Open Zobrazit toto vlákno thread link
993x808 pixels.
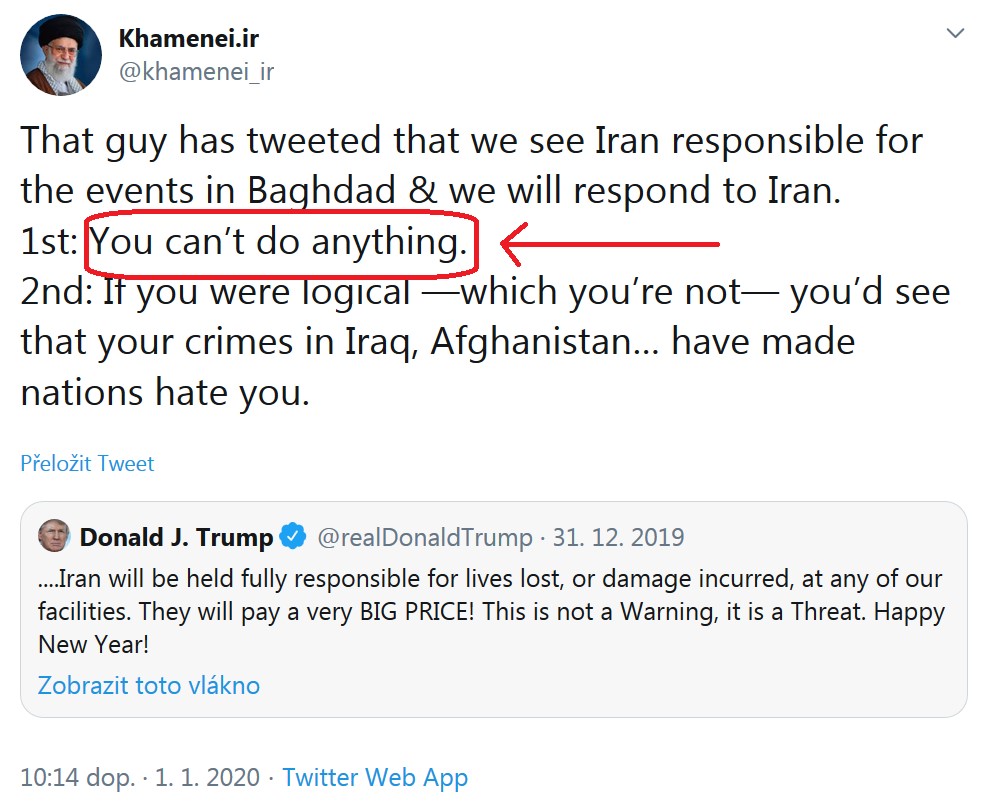coord(149,686)
